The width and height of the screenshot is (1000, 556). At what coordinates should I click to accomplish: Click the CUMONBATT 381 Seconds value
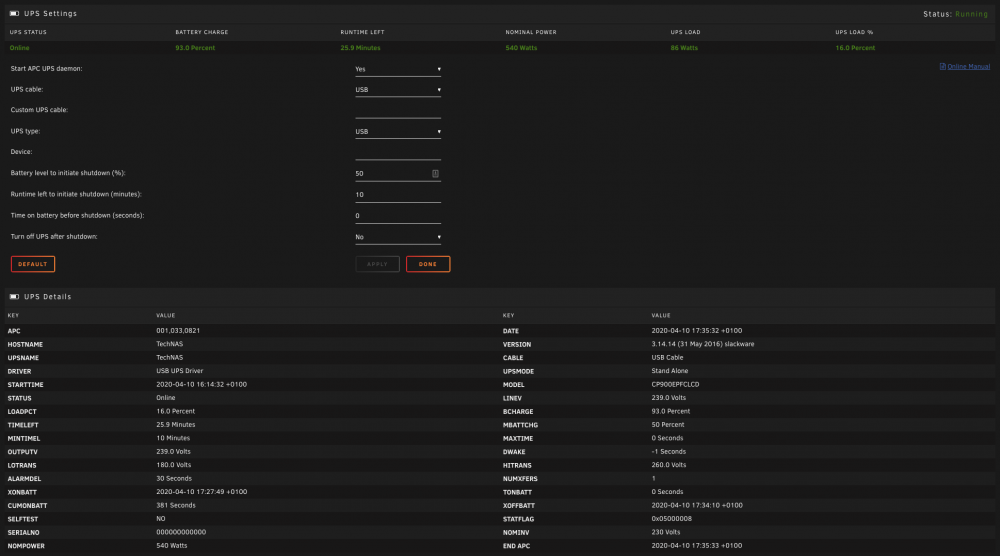click(176, 505)
